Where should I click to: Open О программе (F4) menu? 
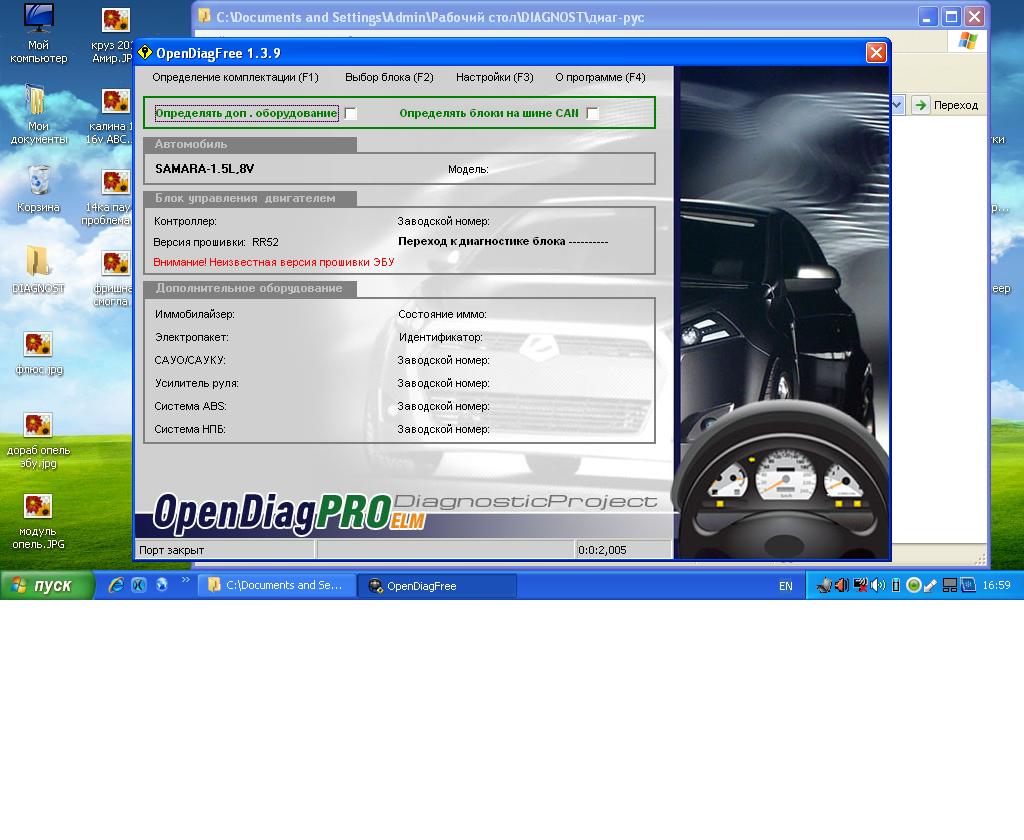[x=600, y=77]
